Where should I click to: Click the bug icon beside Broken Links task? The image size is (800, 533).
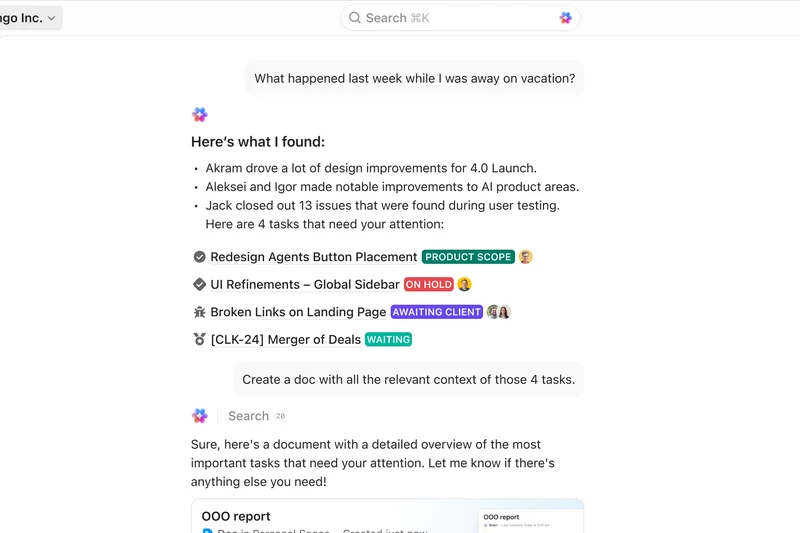[200, 312]
